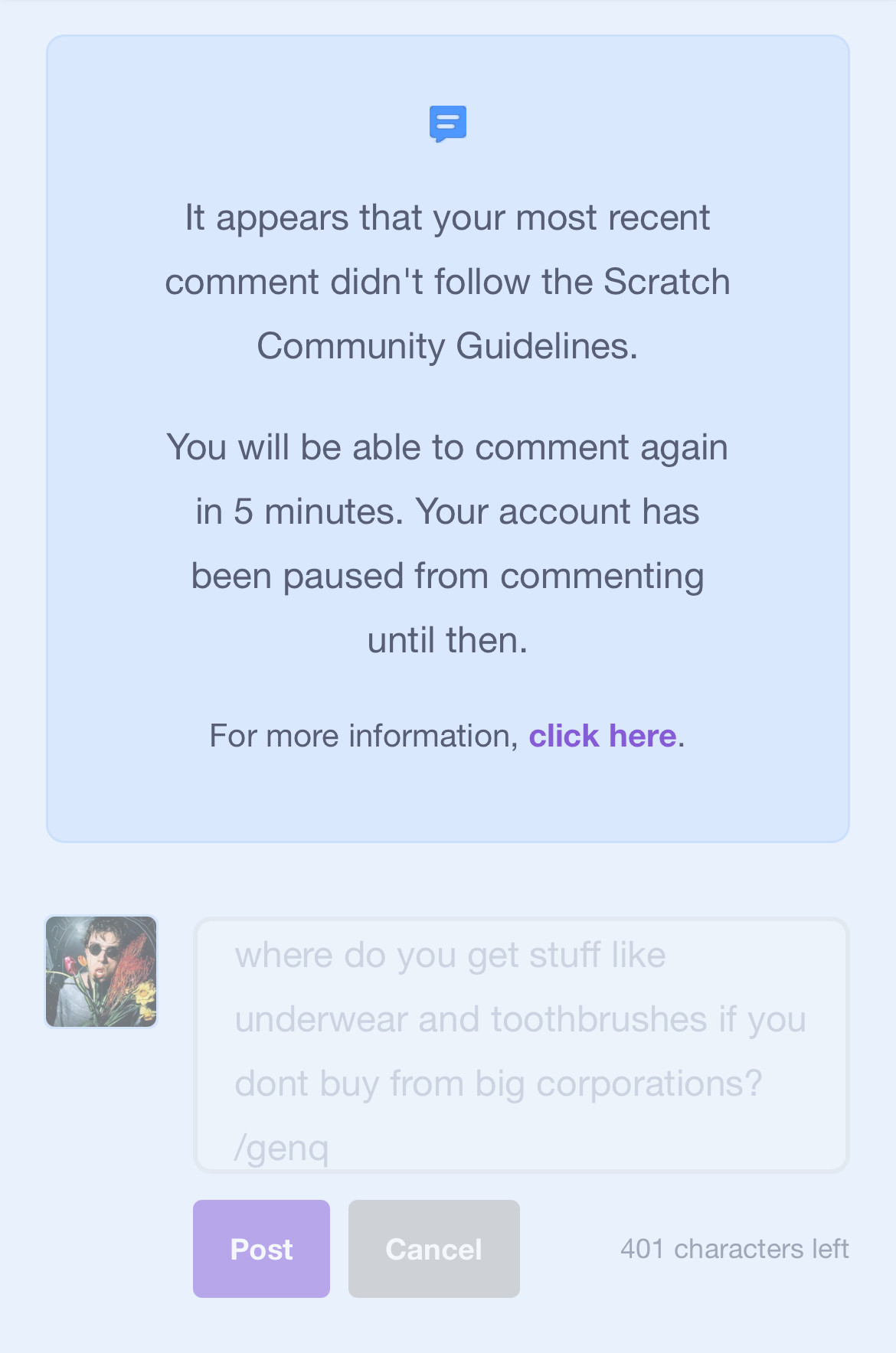Click the "dont buy from big corporations?" line
The image size is (896, 1353).
click(498, 1084)
